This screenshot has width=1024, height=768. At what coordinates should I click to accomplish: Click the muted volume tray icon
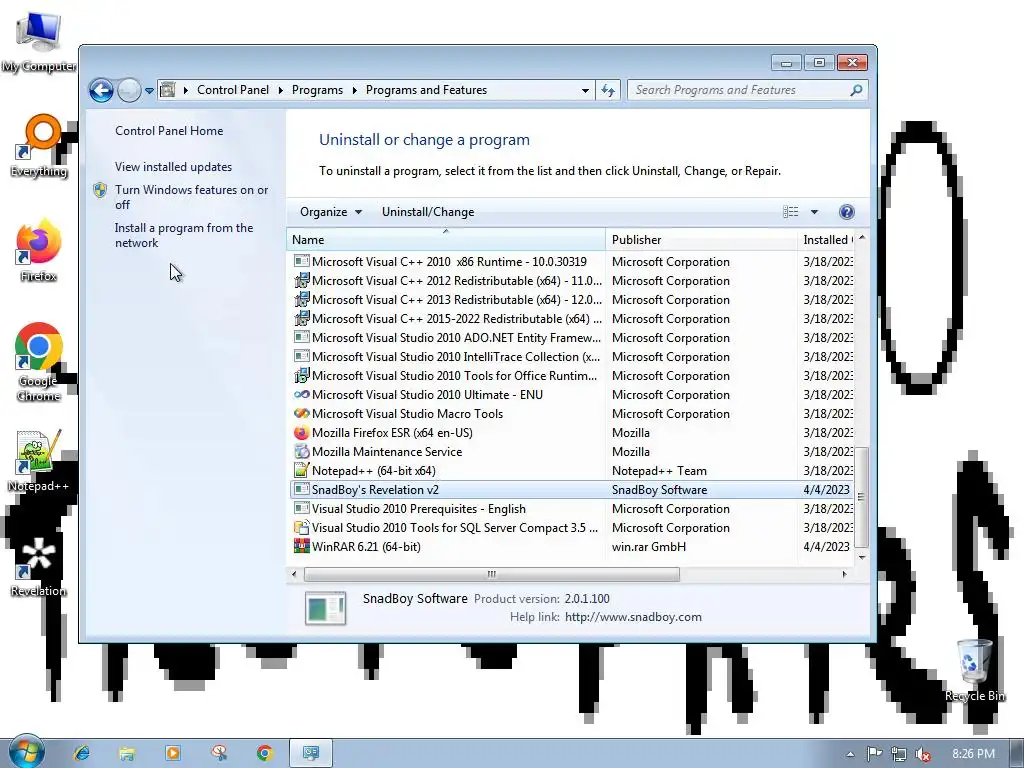[923, 754]
